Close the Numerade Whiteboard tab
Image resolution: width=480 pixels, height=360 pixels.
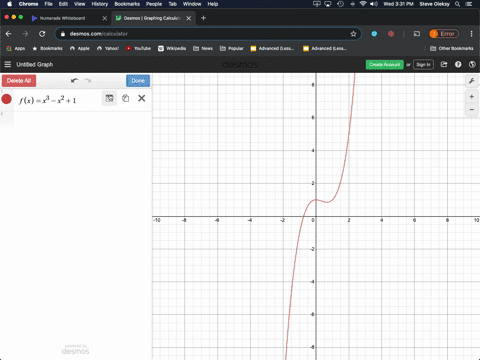coord(105,18)
